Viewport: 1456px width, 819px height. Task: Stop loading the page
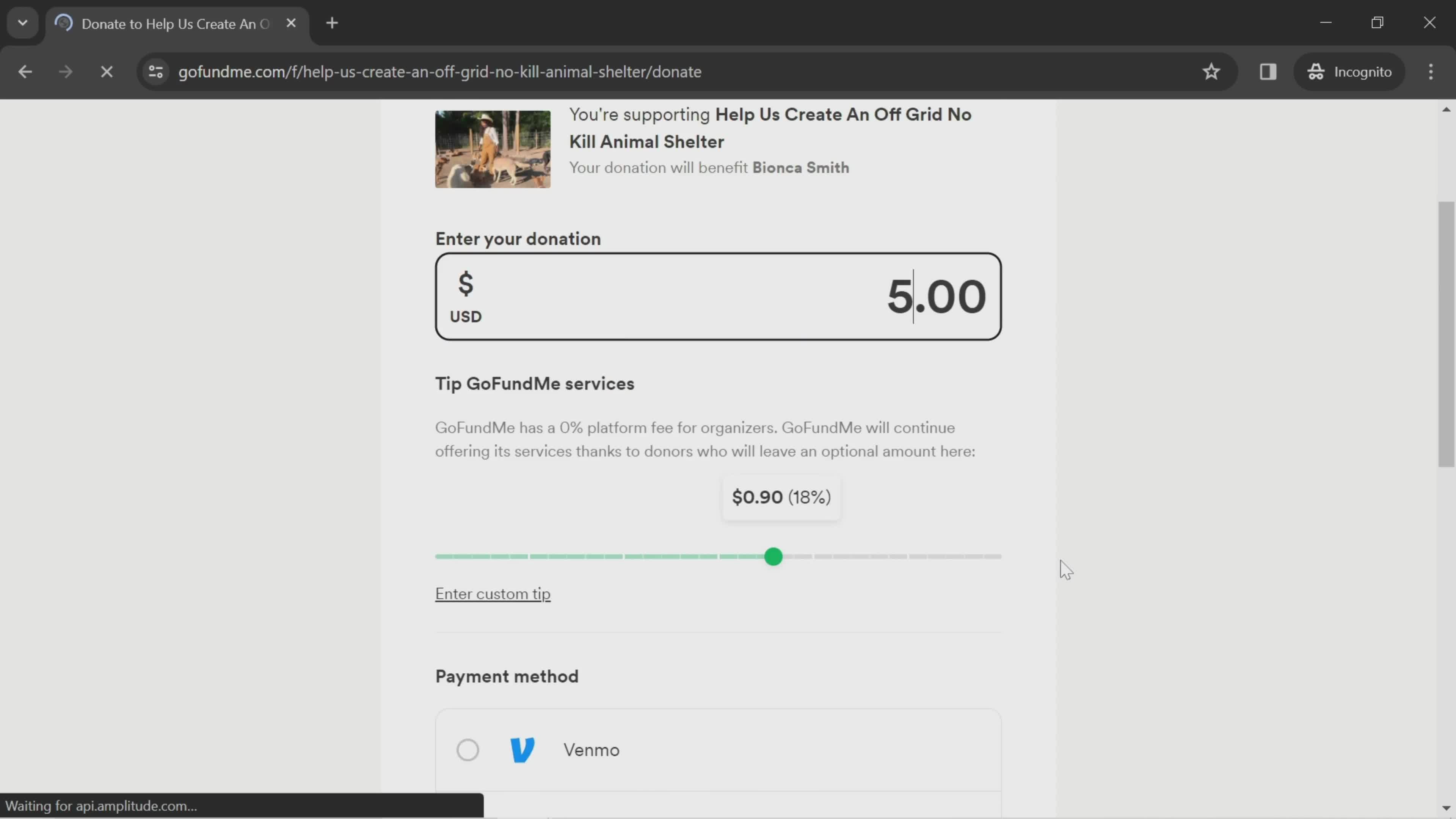[107, 72]
